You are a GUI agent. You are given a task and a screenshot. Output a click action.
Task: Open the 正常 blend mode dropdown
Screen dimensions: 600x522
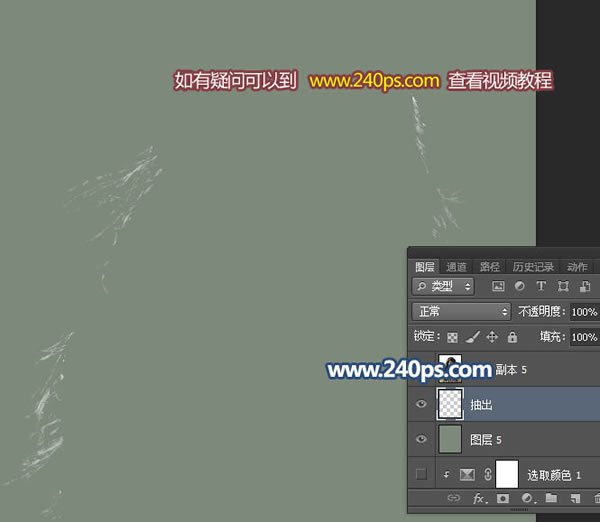point(461,312)
